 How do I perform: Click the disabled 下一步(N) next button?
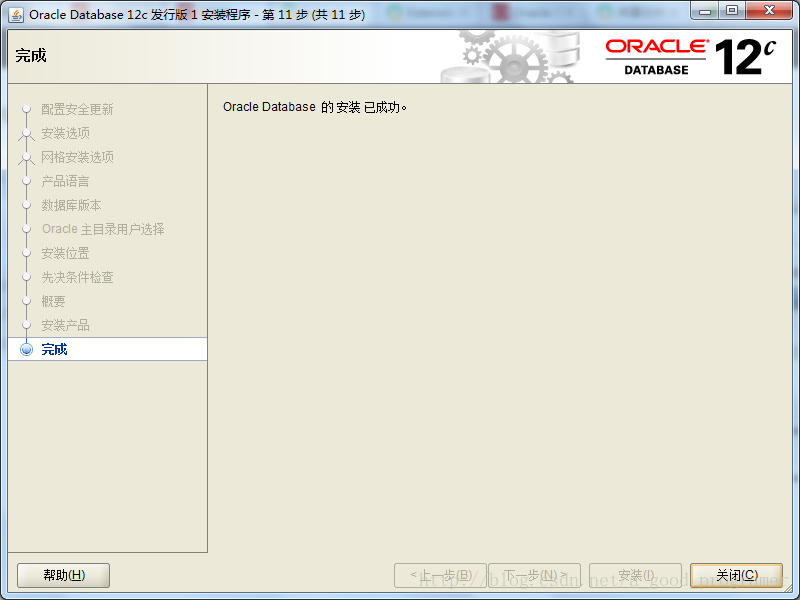[535, 575]
